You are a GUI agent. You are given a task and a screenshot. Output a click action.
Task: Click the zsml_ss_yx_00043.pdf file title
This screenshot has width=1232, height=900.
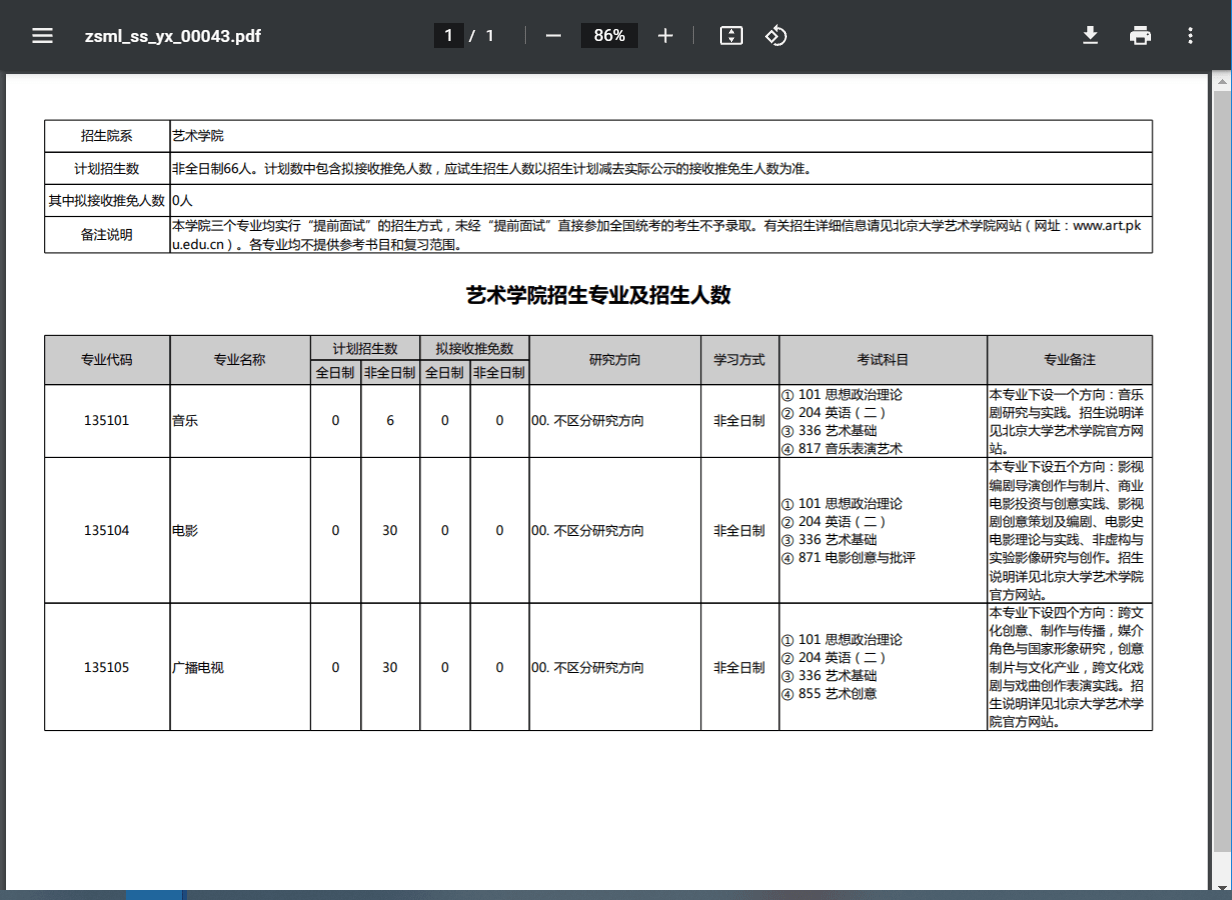173,36
